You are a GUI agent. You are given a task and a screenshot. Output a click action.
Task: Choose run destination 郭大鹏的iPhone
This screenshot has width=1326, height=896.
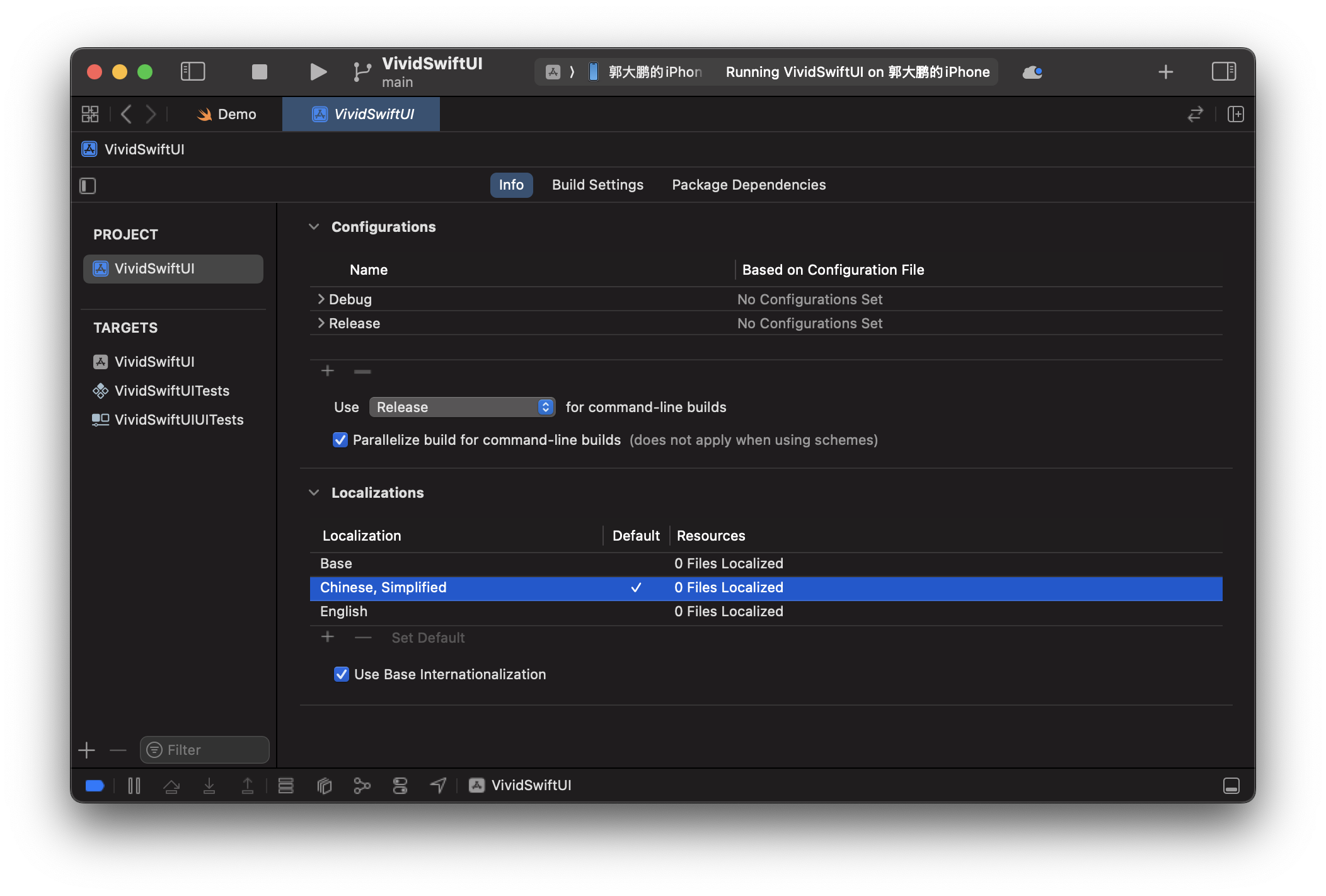(x=646, y=72)
